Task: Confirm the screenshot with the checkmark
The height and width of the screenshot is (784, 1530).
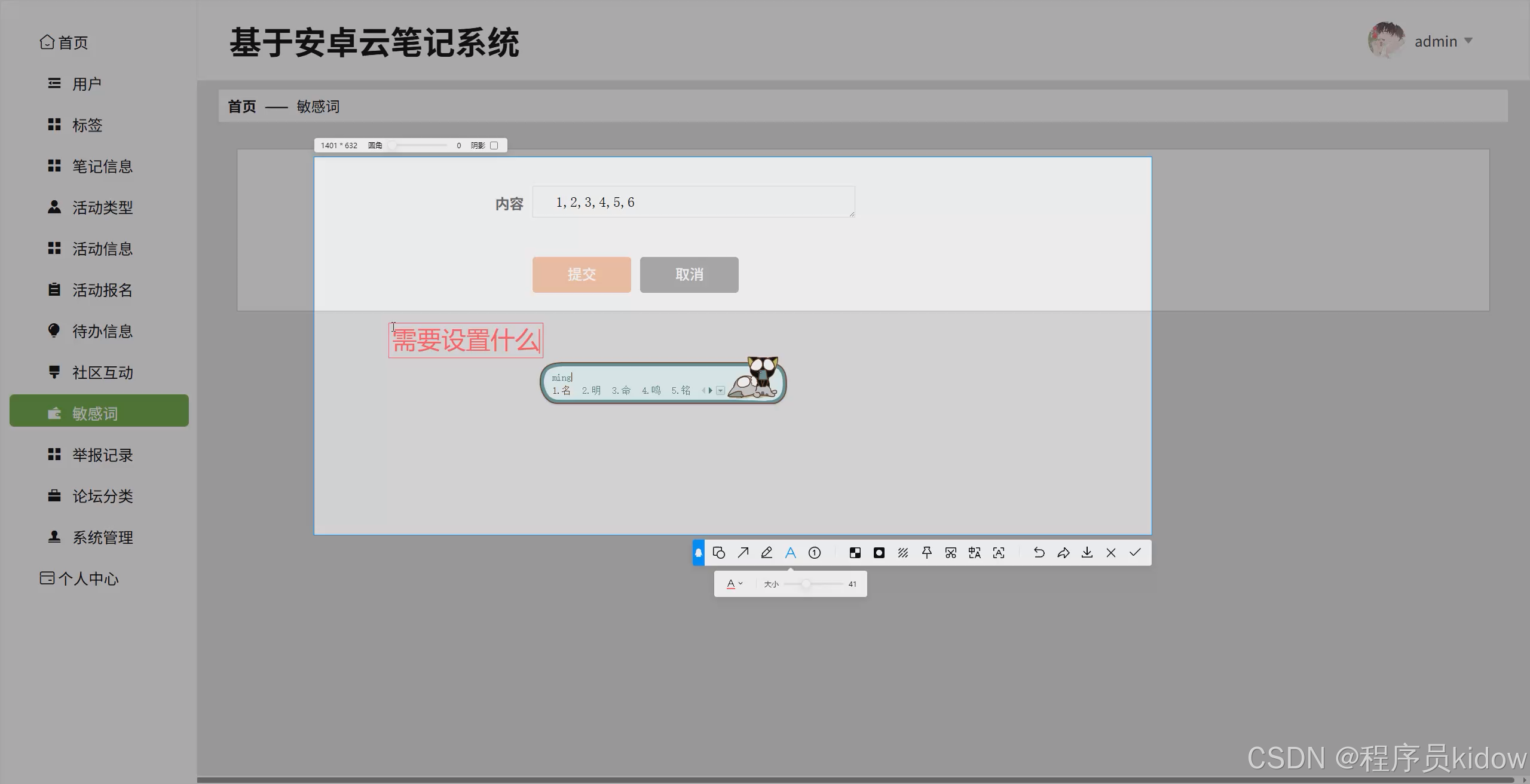Action: click(x=1135, y=553)
